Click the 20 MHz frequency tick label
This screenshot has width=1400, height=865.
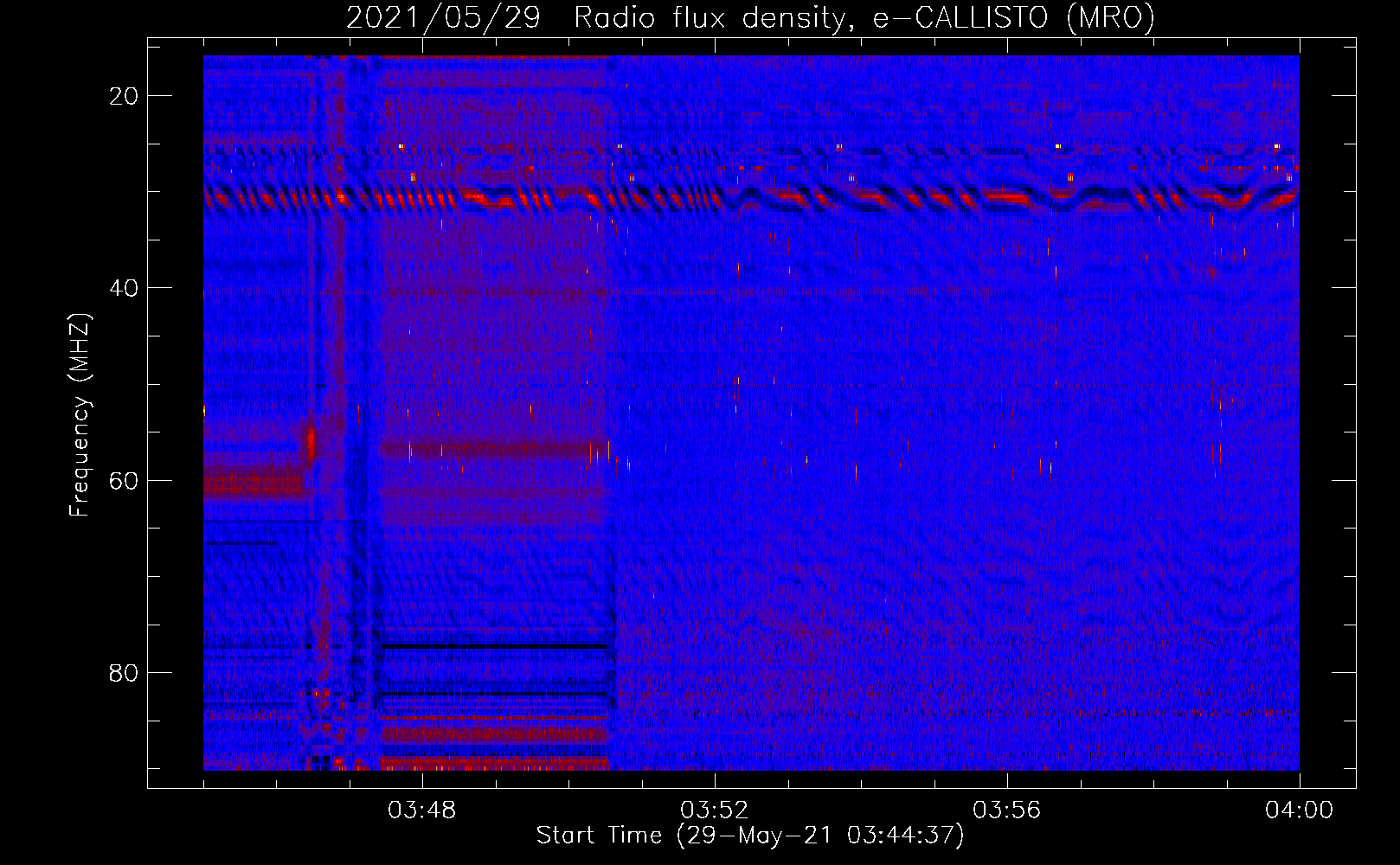pos(124,96)
